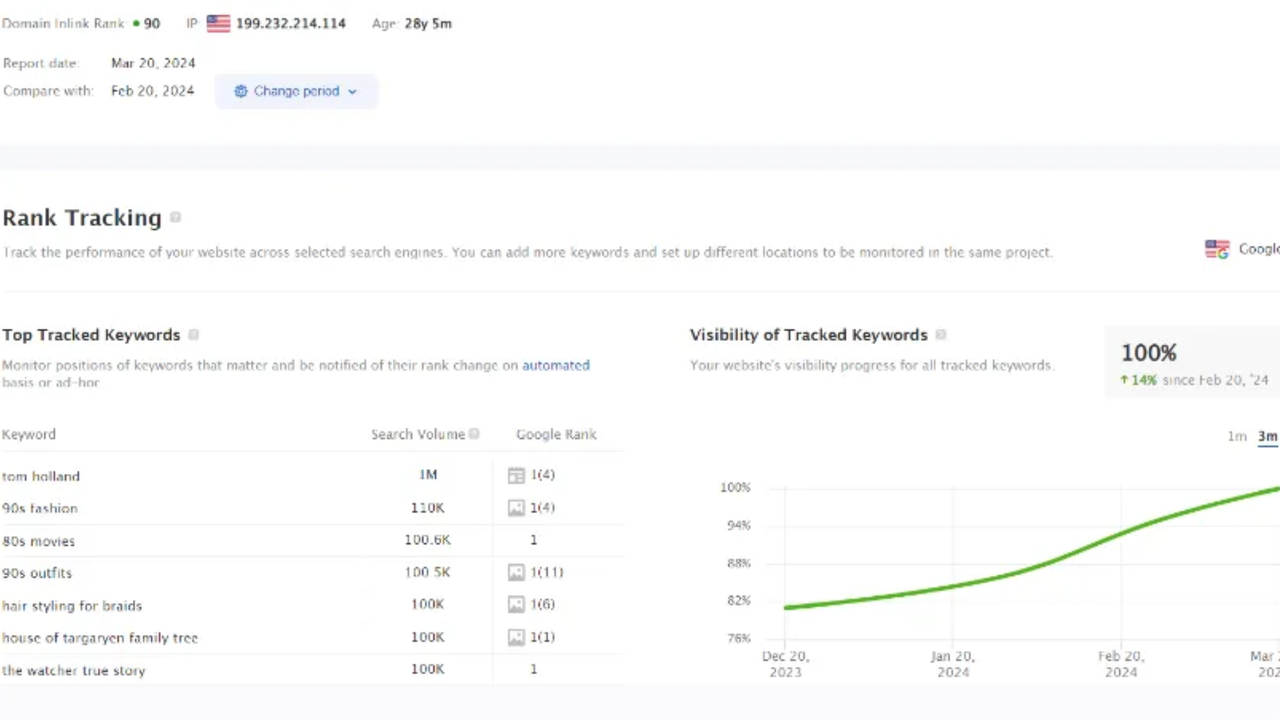Click the rank 1(11) for 90s outfits
1280x720 pixels.
pyautogui.click(x=547, y=573)
